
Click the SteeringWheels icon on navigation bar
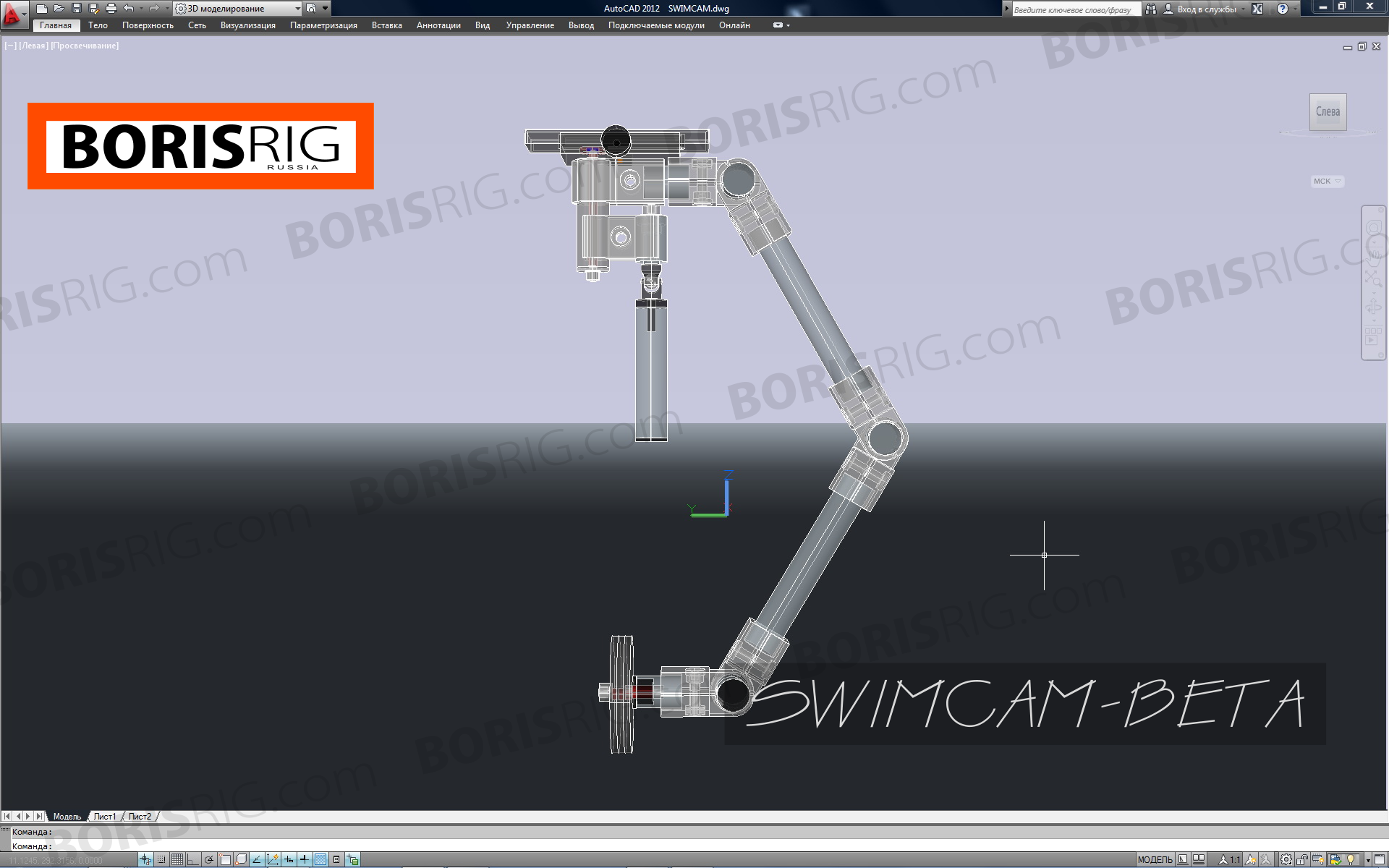coord(1373,228)
